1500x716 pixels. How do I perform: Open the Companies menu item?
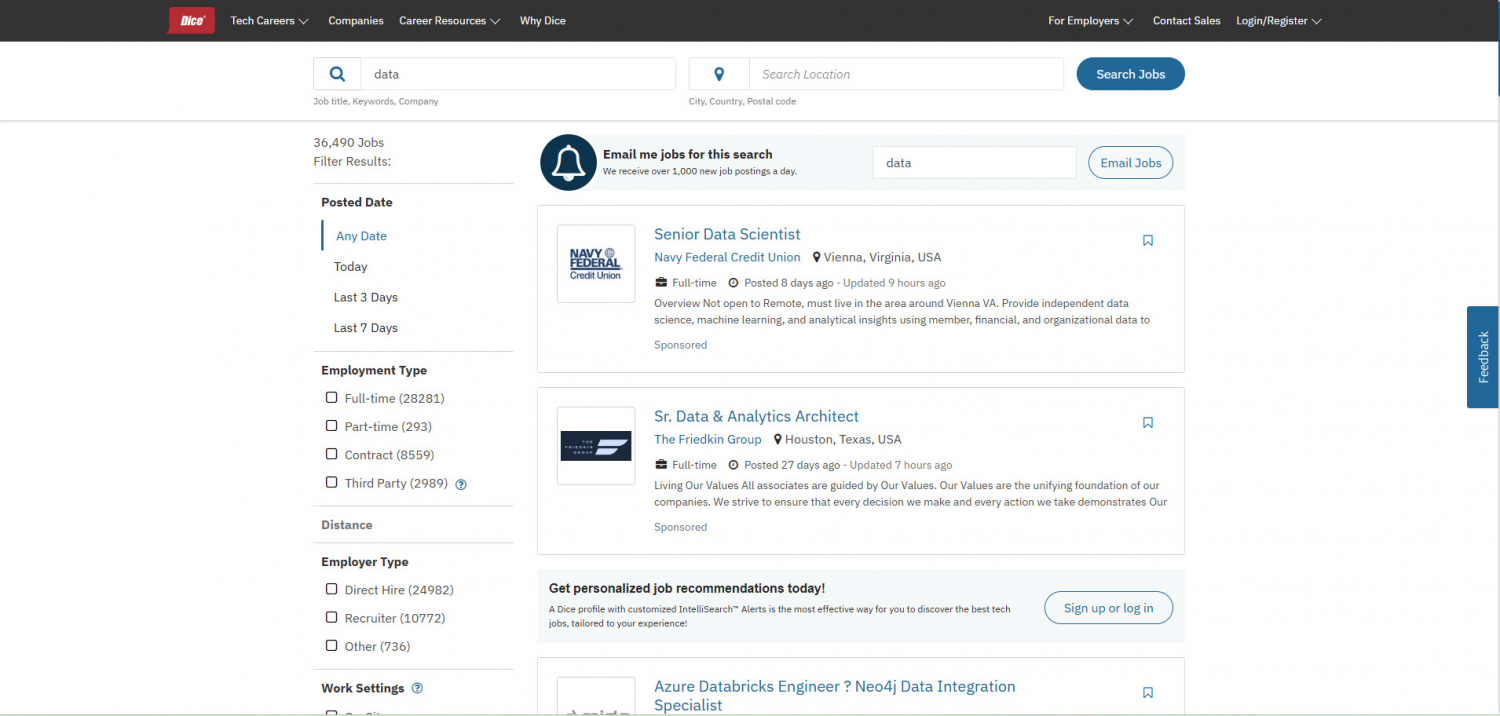pyautogui.click(x=356, y=21)
